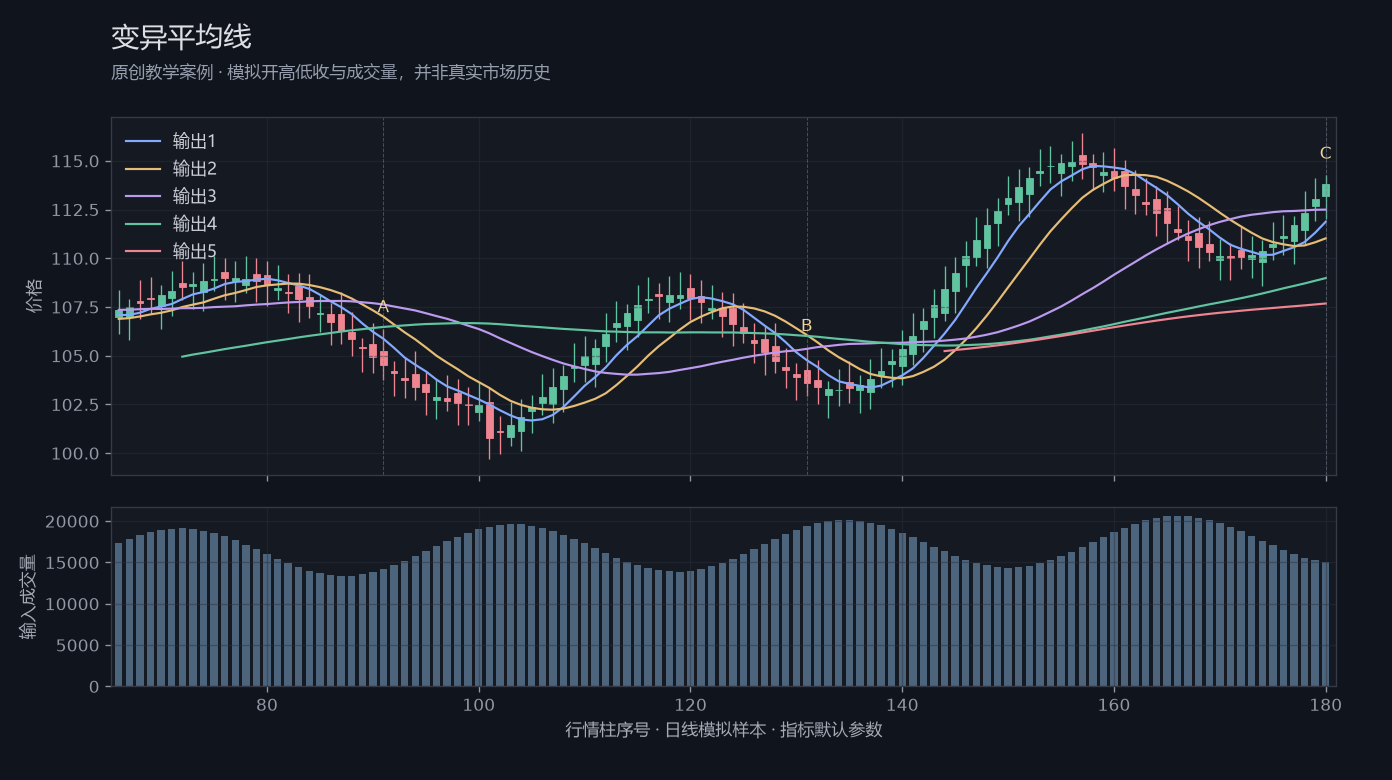Click the 输出2 legend label
The height and width of the screenshot is (780, 1392).
(x=195, y=169)
